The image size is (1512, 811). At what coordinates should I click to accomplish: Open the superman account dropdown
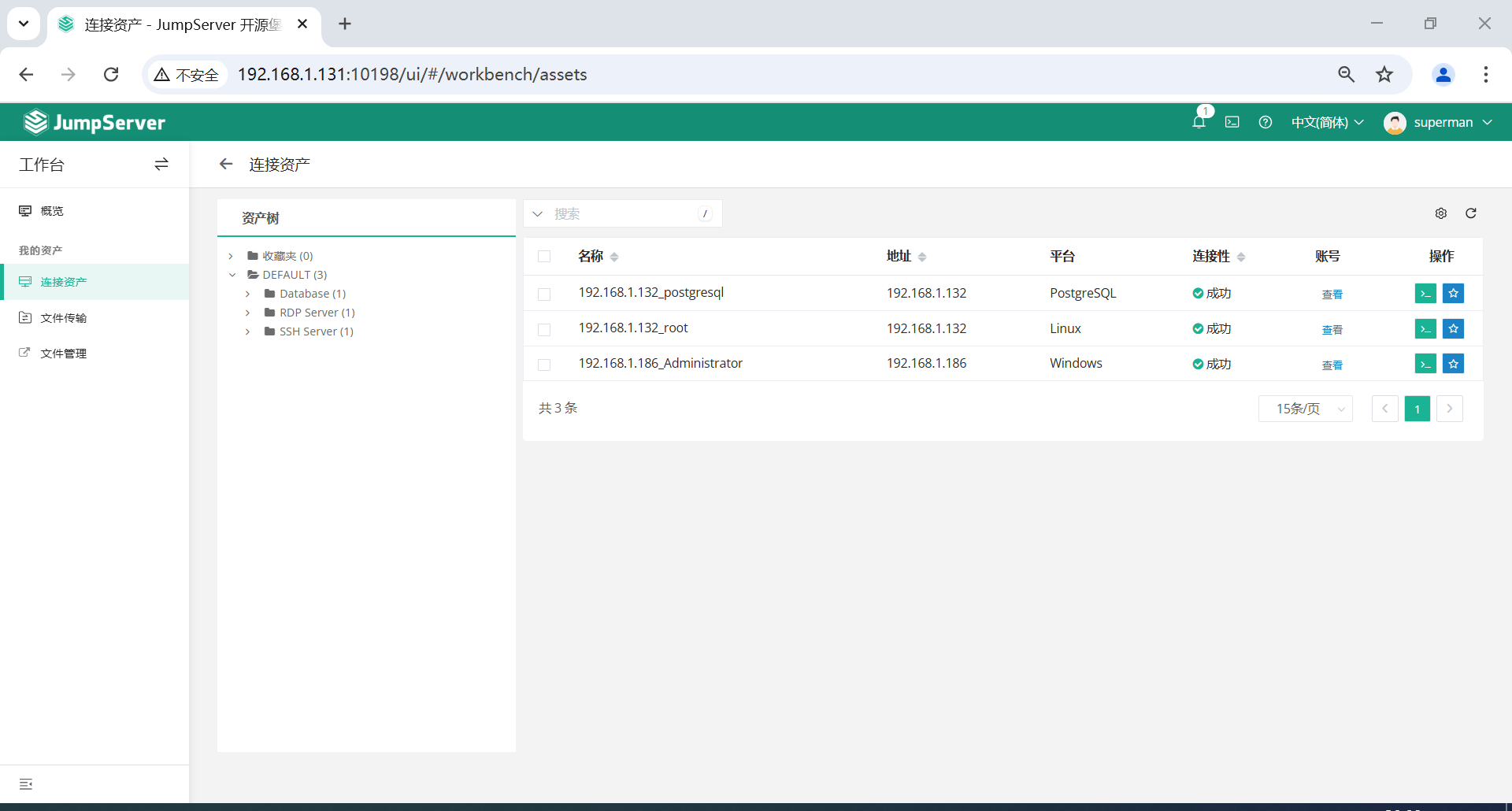coord(1453,122)
